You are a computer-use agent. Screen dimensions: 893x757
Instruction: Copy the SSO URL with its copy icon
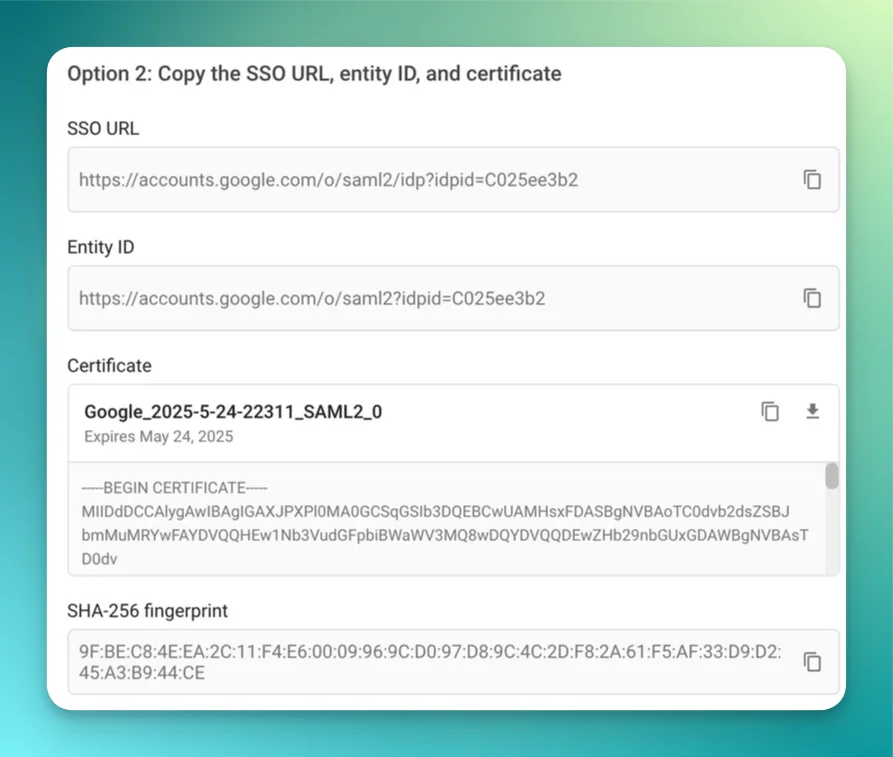tap(812, 179)
